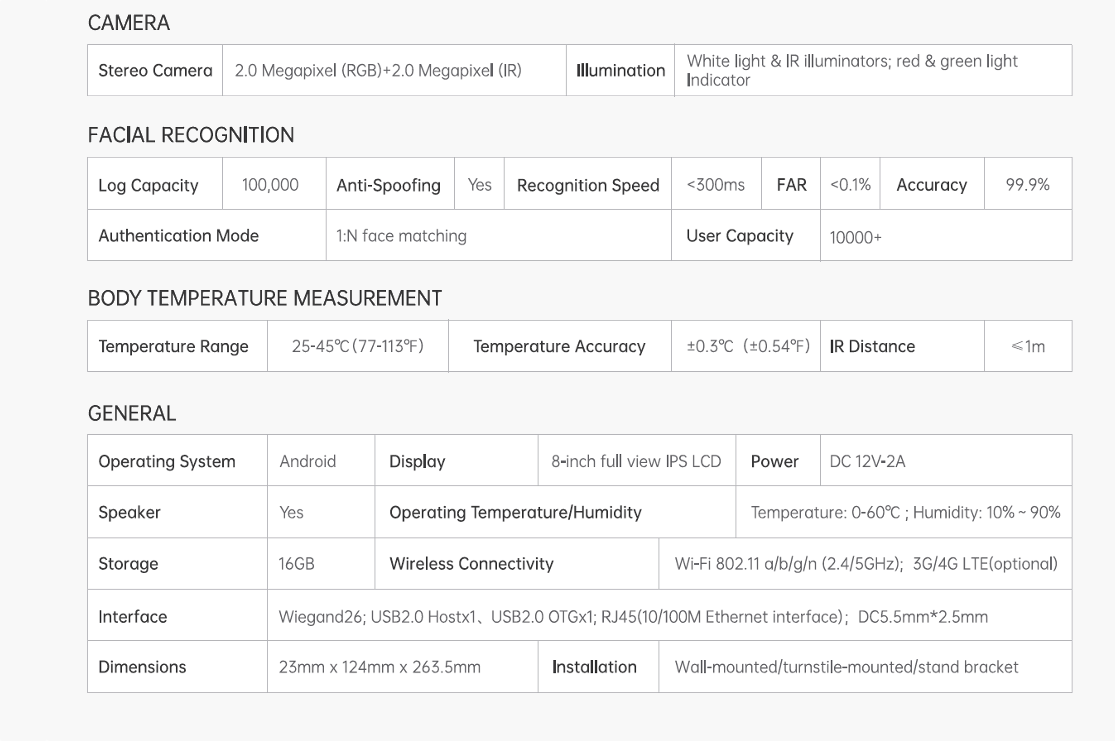Image resolution: width=1115 pixels, height=741 pixels.
Task: Click the GENERAL section heading
Action: tap(132, 413)
